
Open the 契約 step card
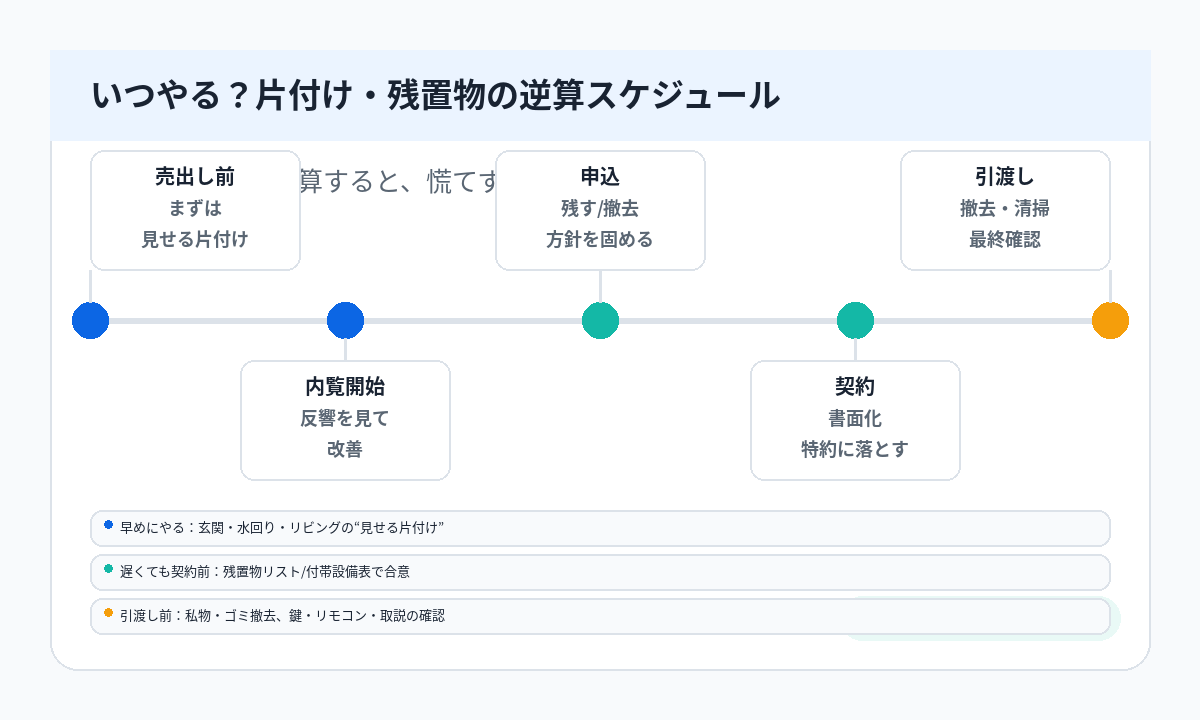pyautogui.click(x=855, y=420)
